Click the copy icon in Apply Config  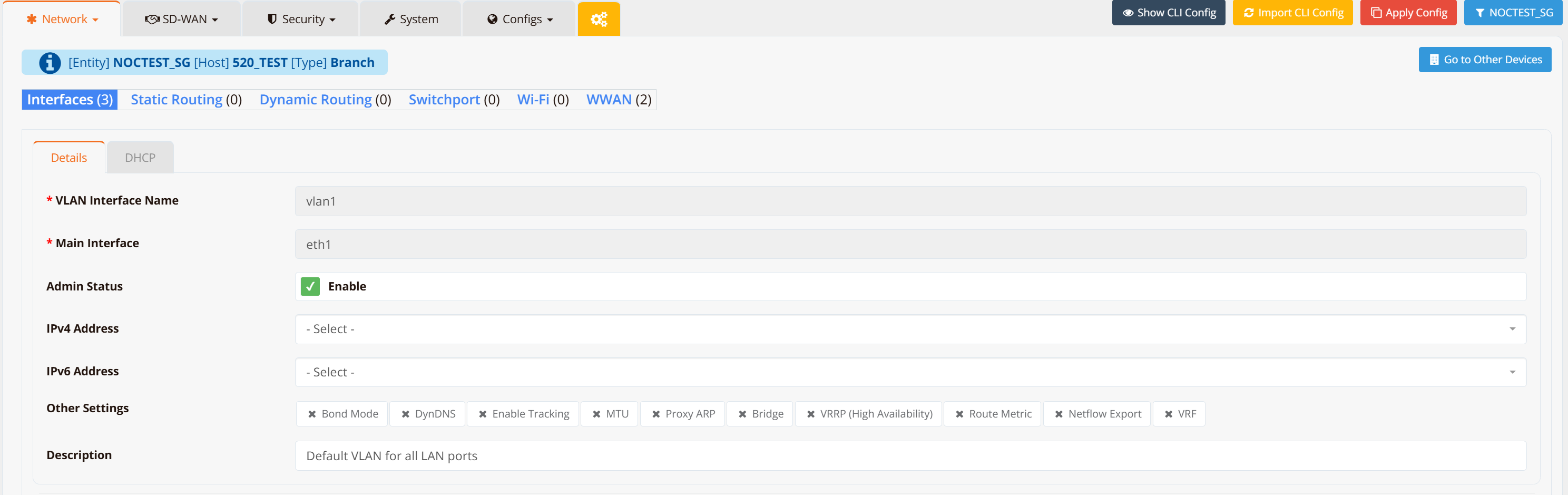[x=1376, y=13]
